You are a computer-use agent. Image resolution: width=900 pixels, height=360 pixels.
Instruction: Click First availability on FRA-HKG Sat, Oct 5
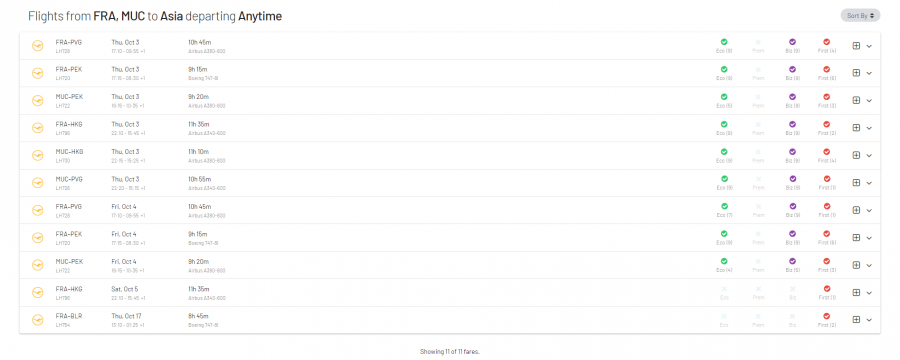(x=827, y=292)
